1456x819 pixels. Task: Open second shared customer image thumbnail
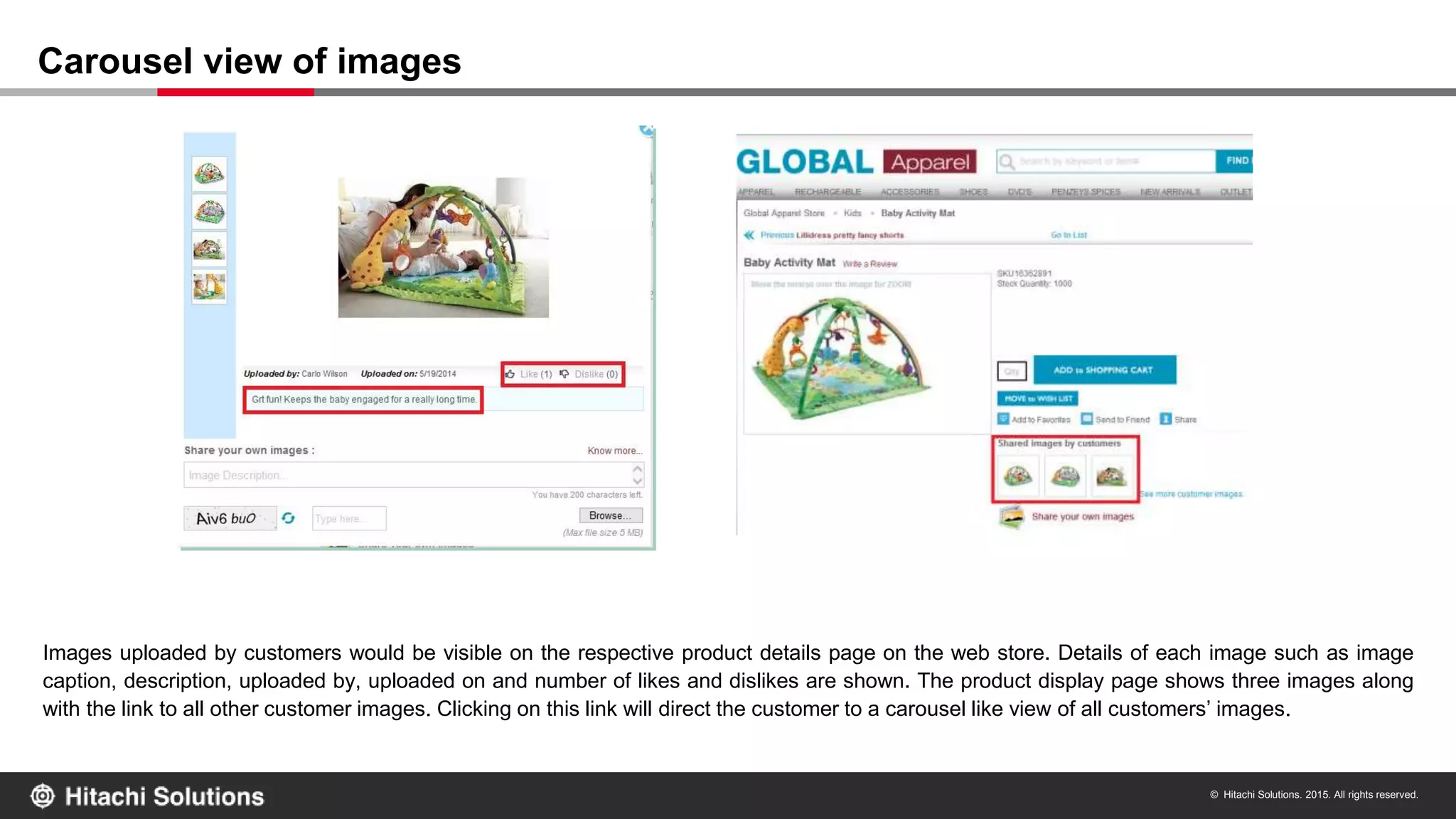point(1066,476)
